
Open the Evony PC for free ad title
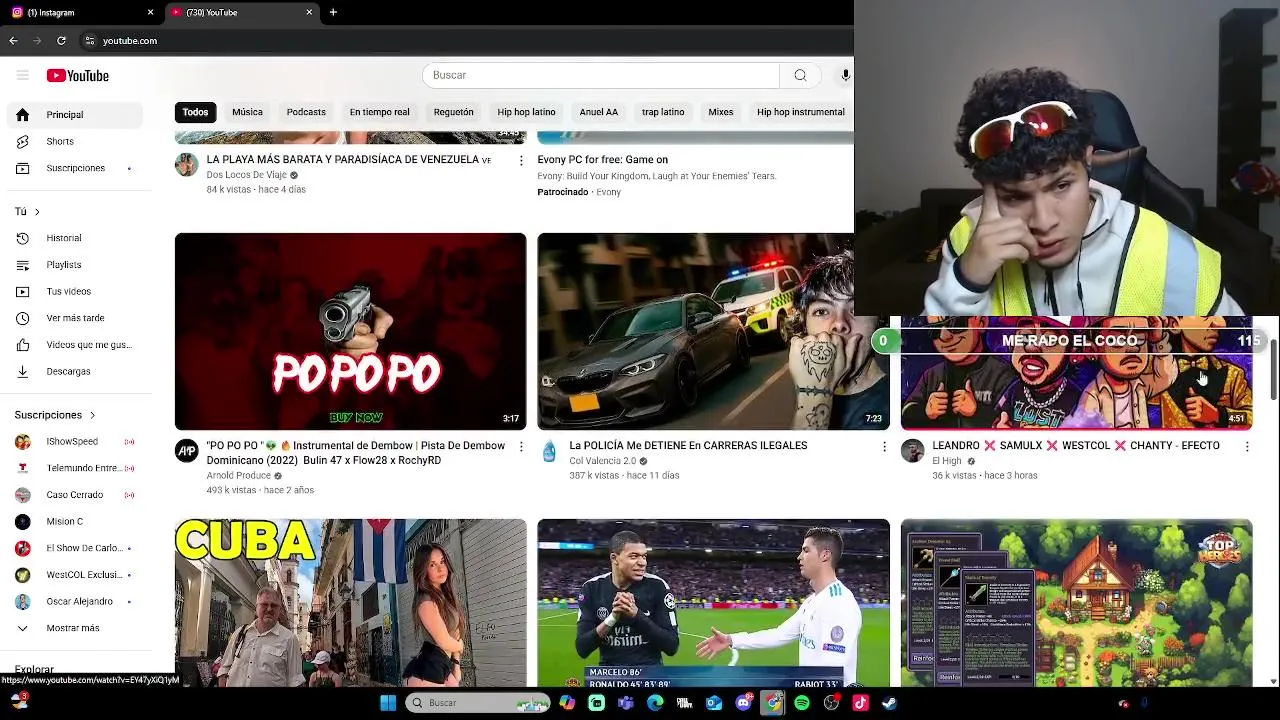pos(603,160)
